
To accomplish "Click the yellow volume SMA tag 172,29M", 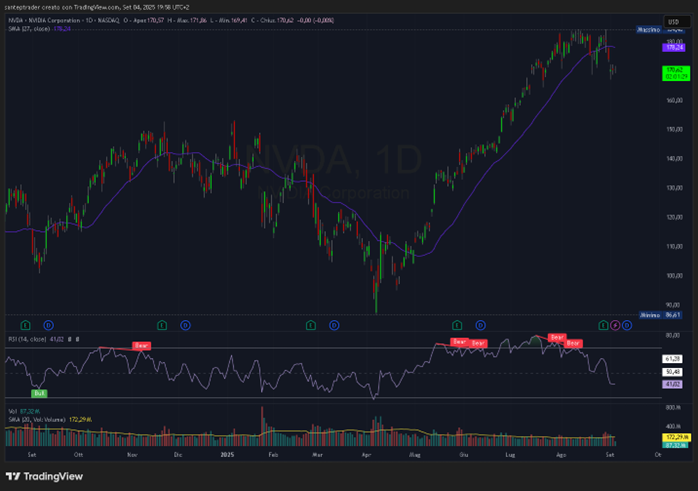I will pyautogui.click(x=677, y=437).
